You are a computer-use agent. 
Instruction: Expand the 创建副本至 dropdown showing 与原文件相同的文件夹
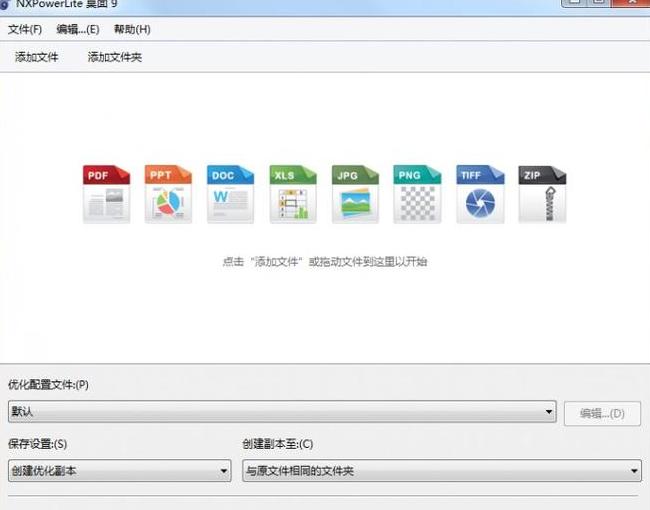coord(442,471)
